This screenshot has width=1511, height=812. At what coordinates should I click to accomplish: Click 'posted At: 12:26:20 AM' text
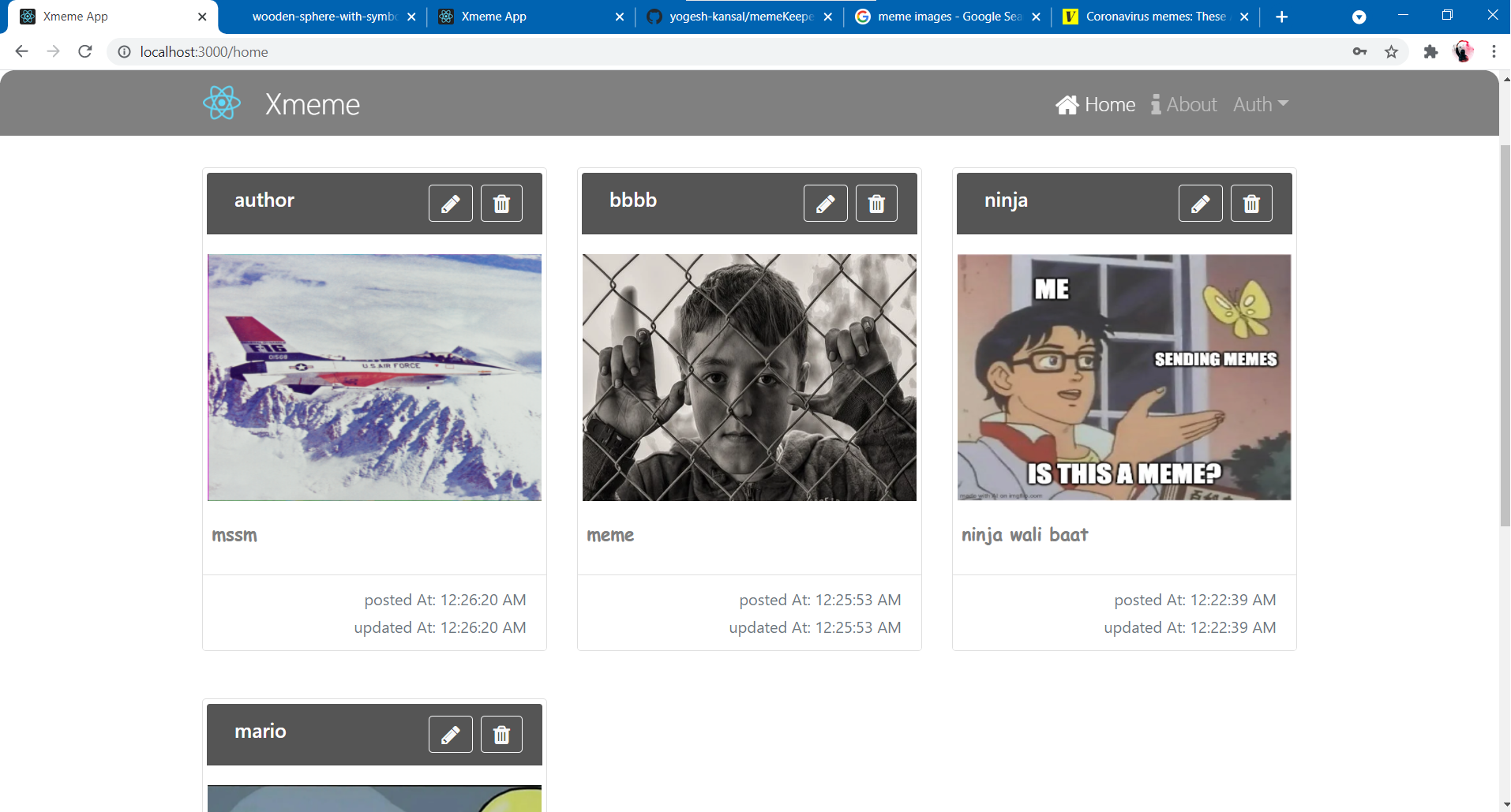click(x=445, y=600)
